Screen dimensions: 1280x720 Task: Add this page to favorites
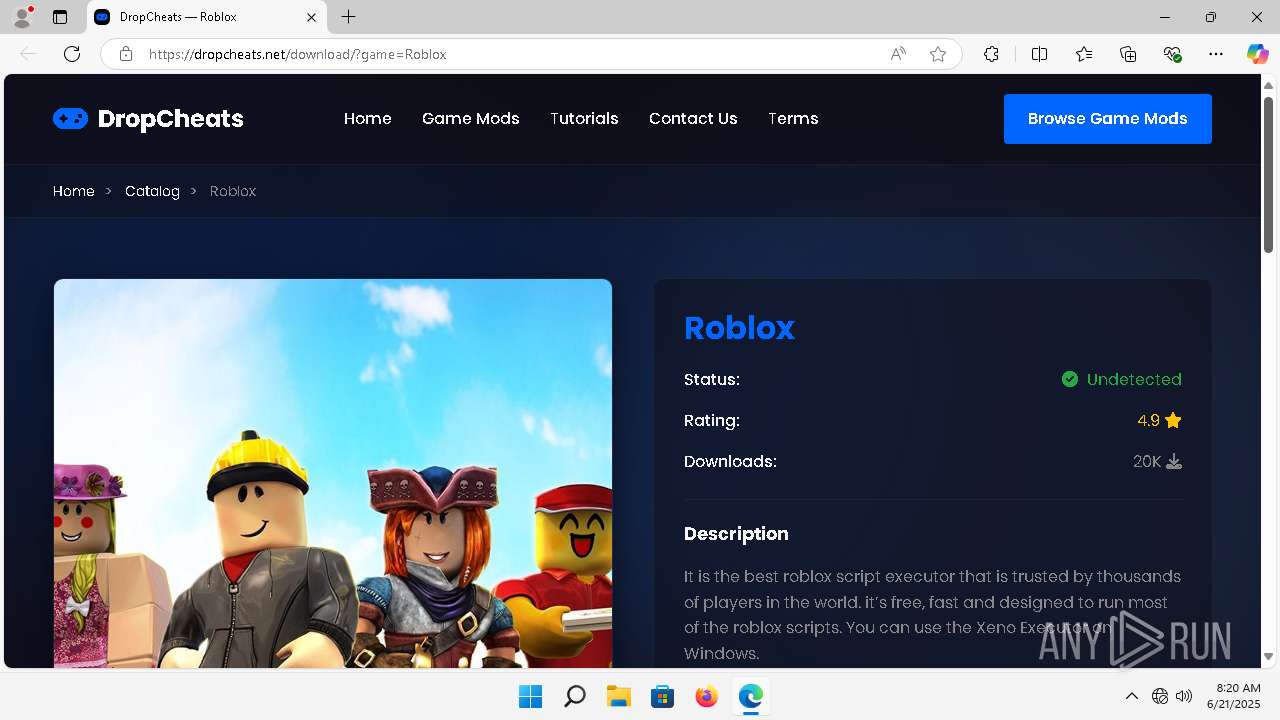point(938,54)
